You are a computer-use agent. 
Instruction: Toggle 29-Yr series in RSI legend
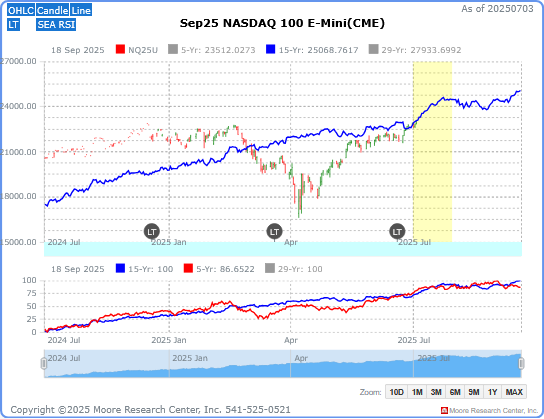(294, 269)
